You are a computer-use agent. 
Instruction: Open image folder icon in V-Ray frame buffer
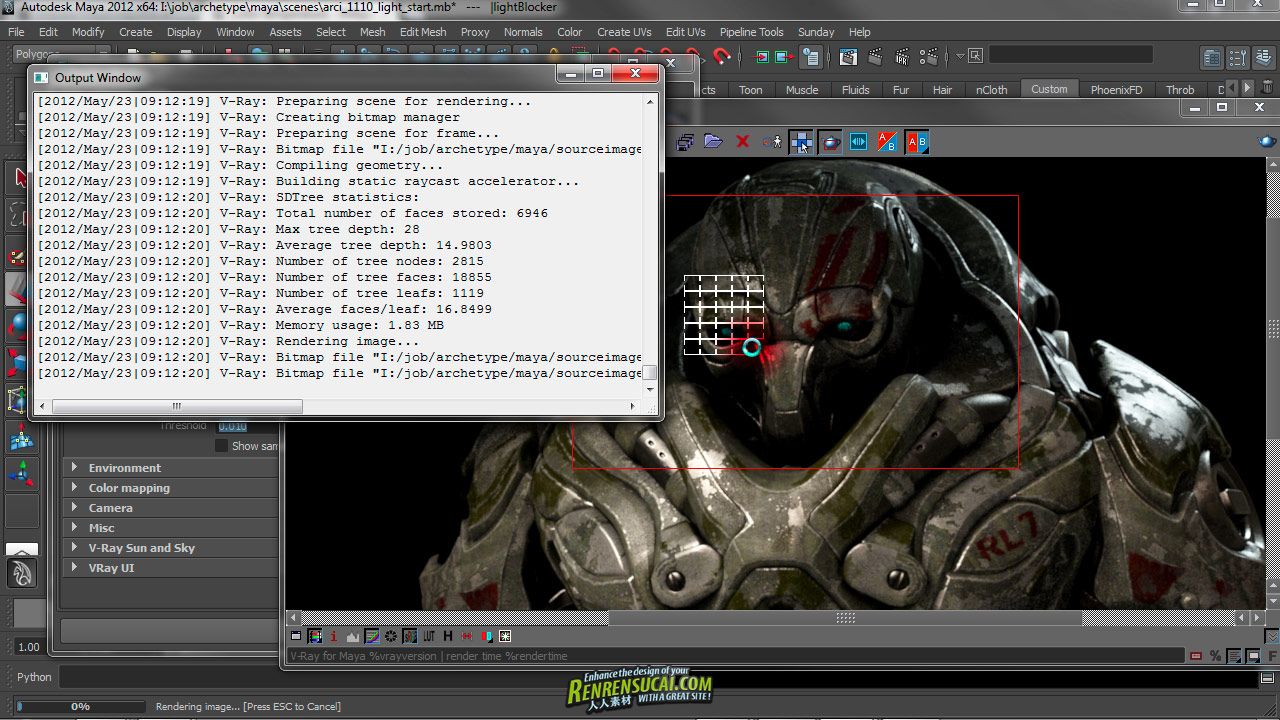(x=713, y=142)
